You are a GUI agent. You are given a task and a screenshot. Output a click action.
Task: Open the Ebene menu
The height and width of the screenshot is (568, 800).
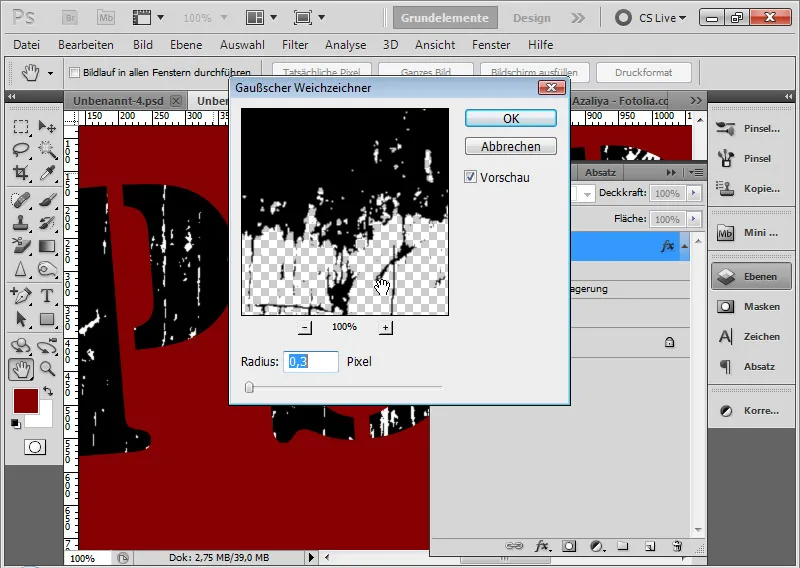click(186, 45)
